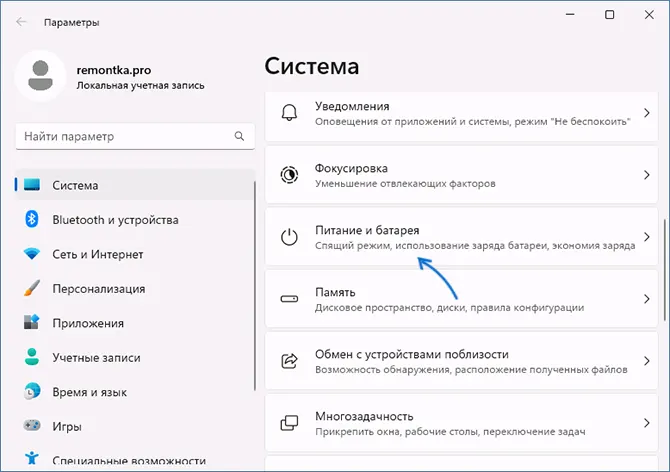Open Bluetooth и устройства section
670x472 pixels.
135,220
